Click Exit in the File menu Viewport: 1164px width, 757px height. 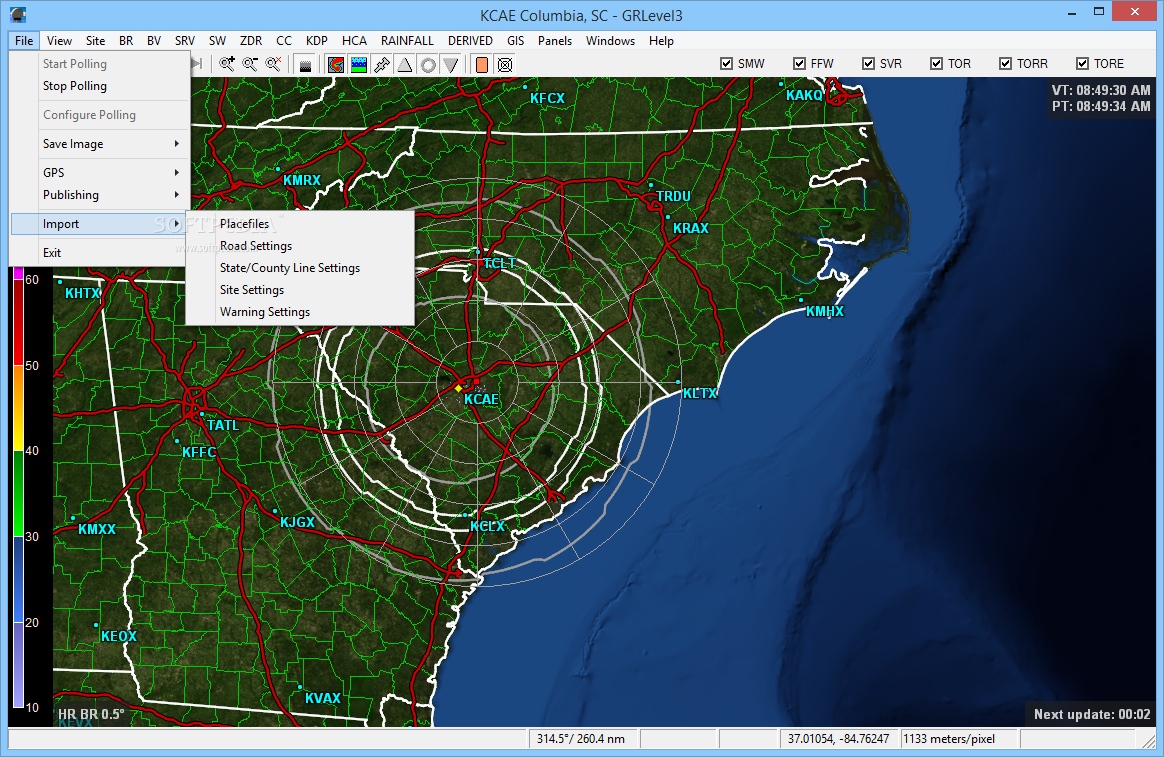pos(52,253)
